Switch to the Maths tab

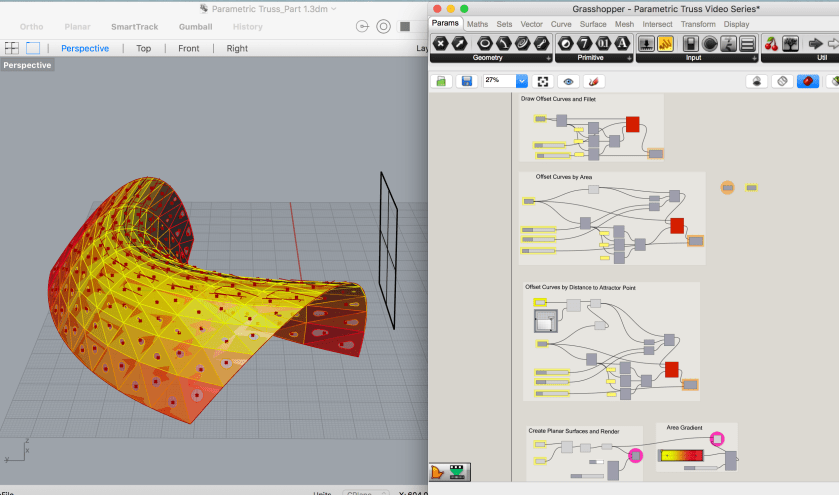(478, 23)
